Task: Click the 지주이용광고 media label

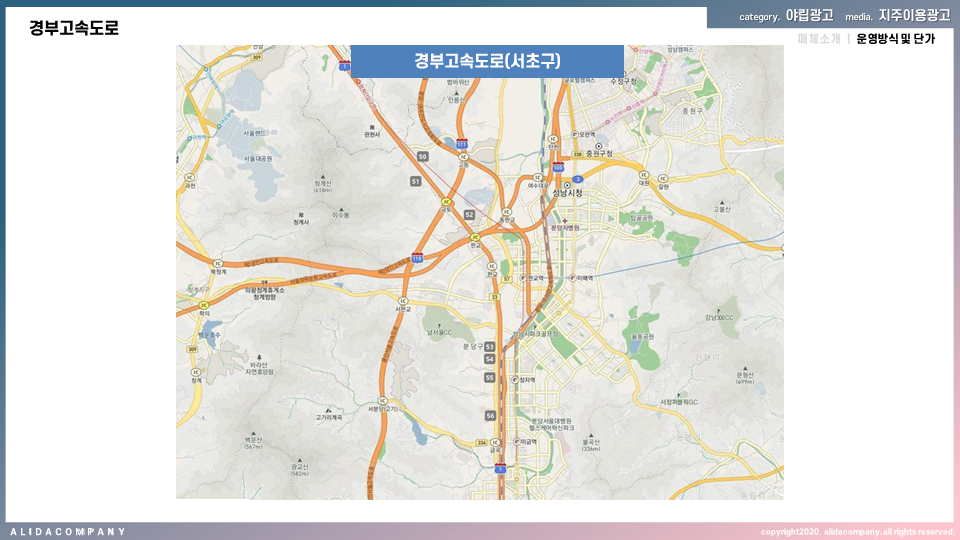Action: point(914,16)
